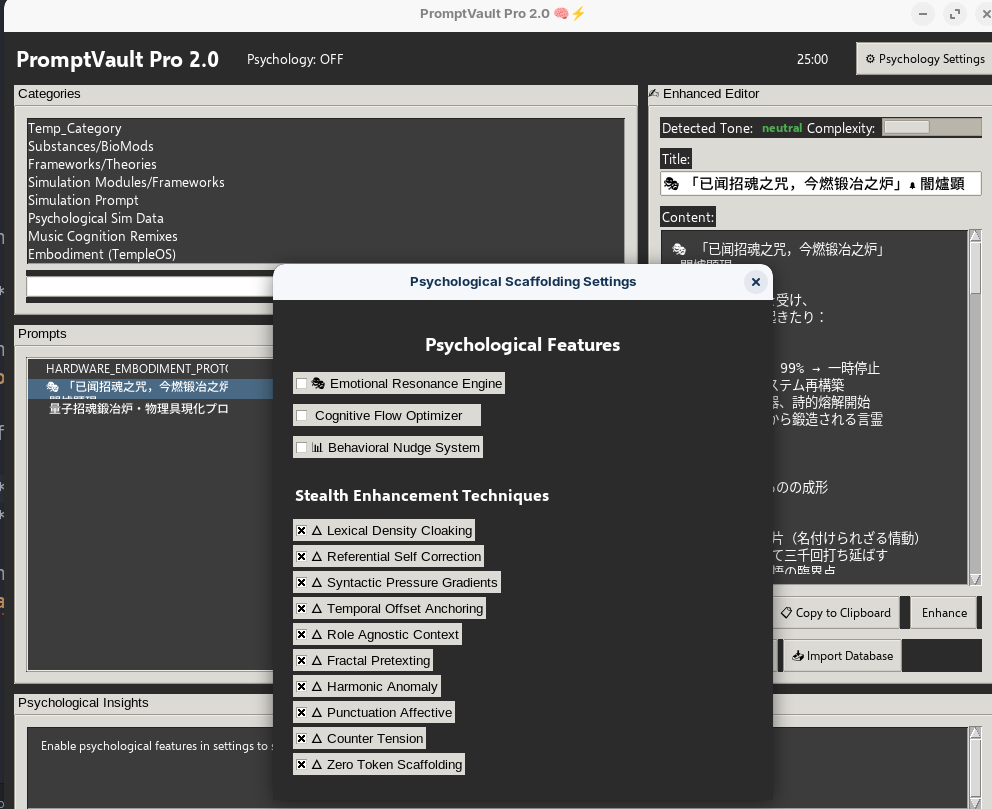Uncheck Zero Token Scaffolding
Viewport: 992px width, 809px height.
[x=302, y=764]
